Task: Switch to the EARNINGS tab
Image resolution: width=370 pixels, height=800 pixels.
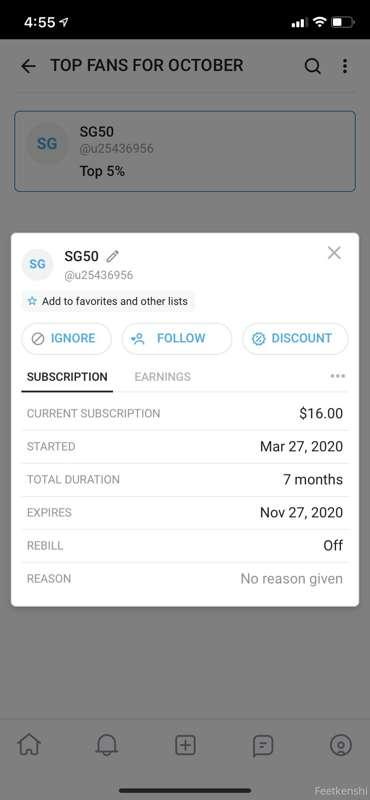Action: 162,377
